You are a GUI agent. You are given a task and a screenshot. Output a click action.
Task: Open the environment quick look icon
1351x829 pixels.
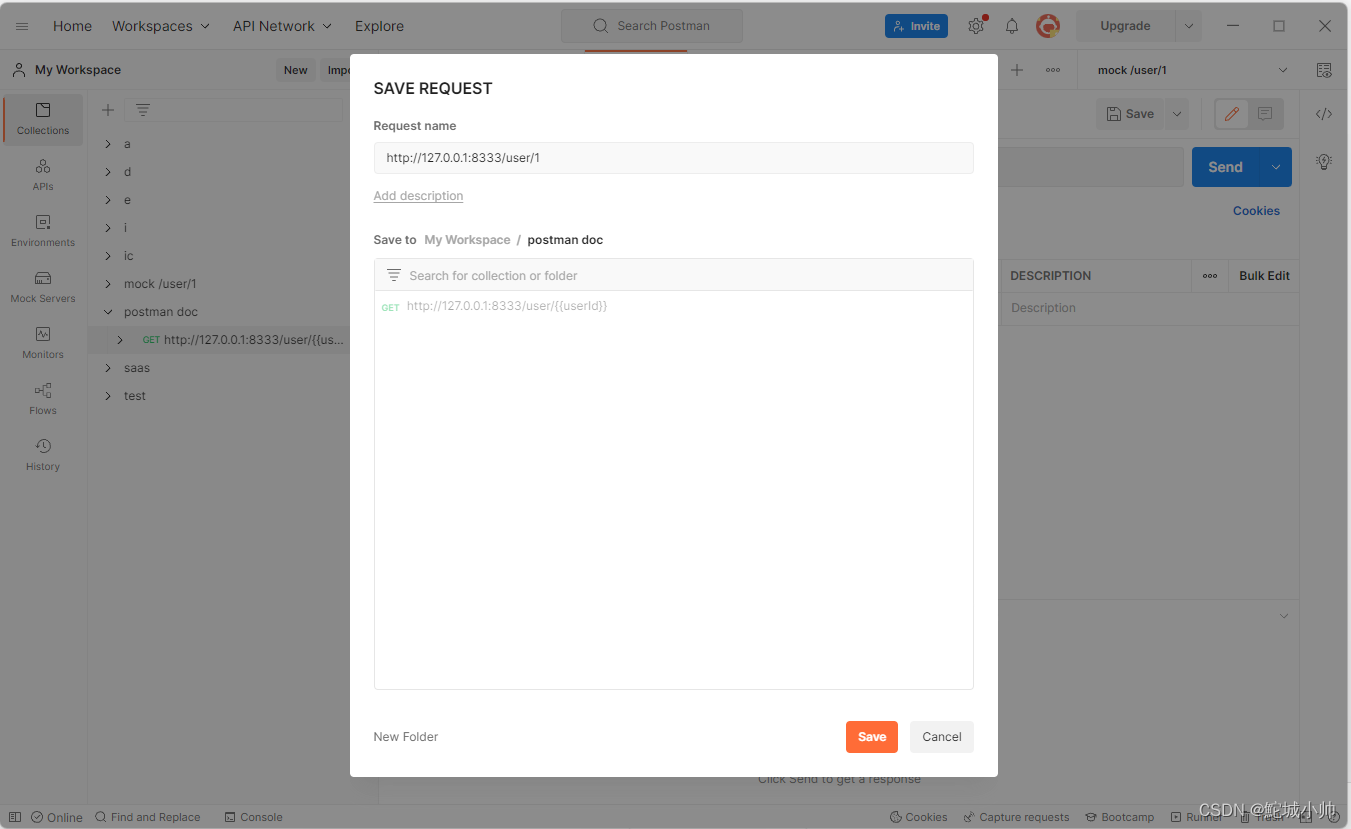[1324, 70]
